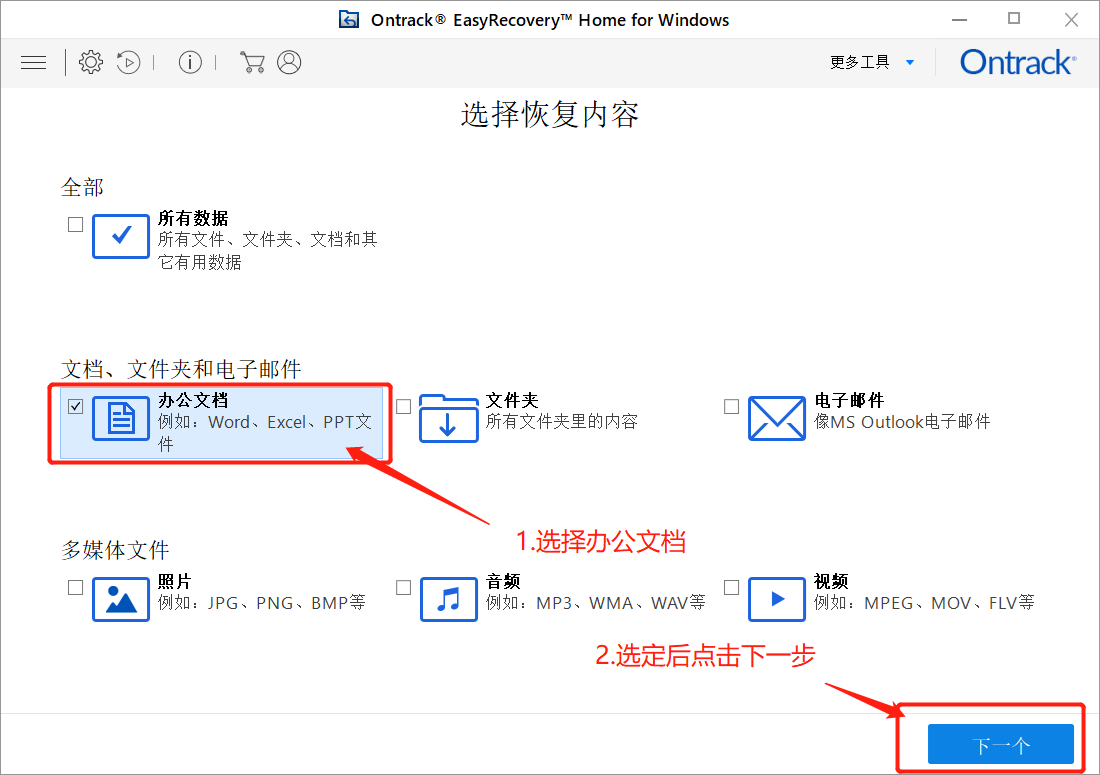Click description 例如：JPG、PNG、BMP等
This screenshot has height=775, width=1100.
(x=262, y=602)
